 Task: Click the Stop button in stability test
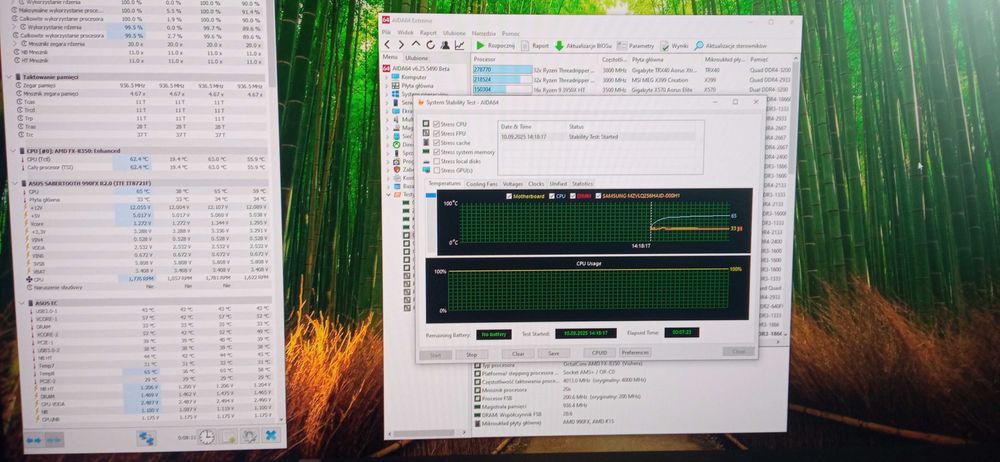[471, 354]
